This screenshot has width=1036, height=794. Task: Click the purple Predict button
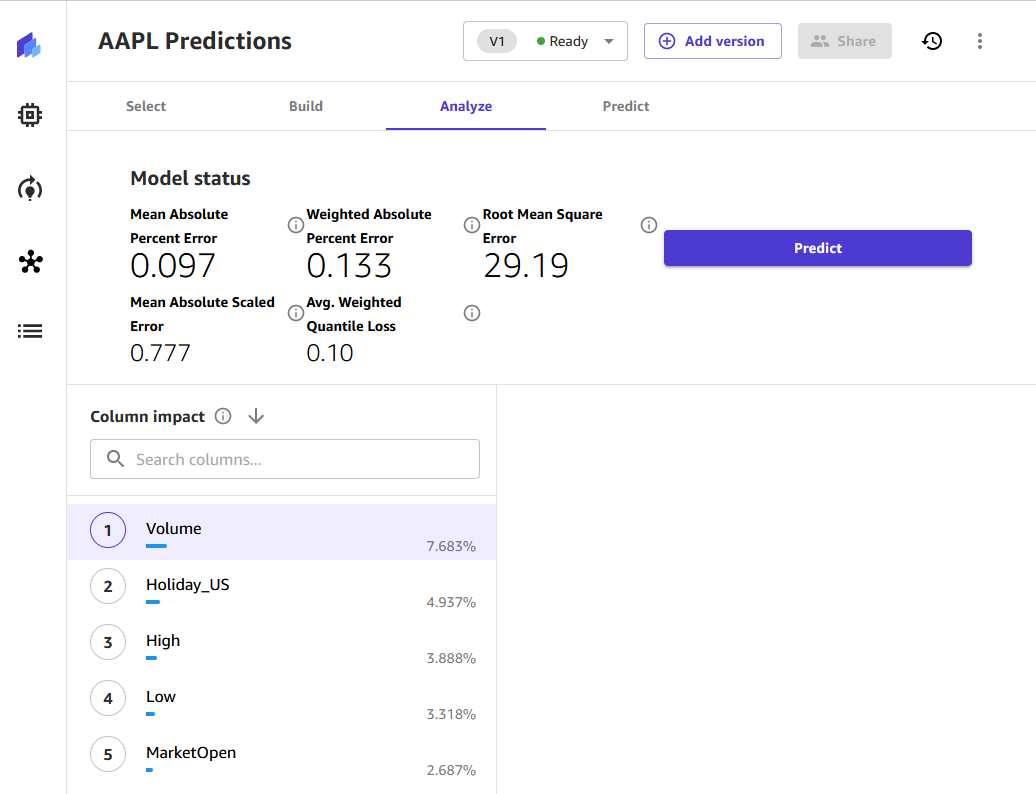(817, 248)
